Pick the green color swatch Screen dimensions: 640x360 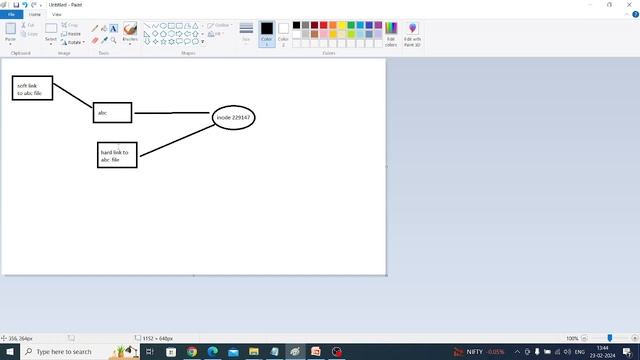(351, 25)
